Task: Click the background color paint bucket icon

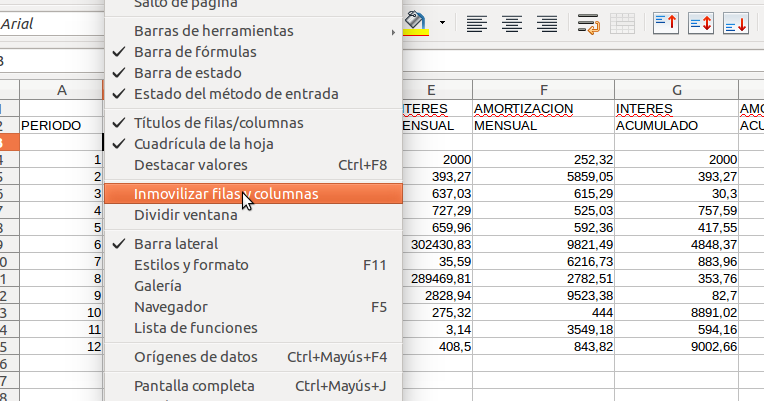Action: (416, 23)
